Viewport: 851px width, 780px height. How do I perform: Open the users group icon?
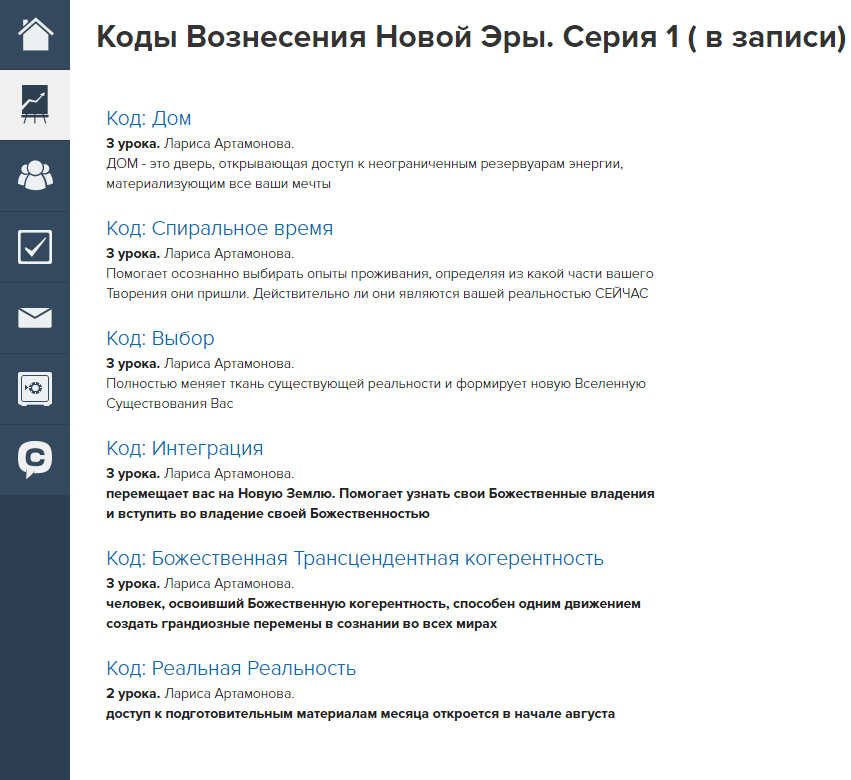click(35, 175)
